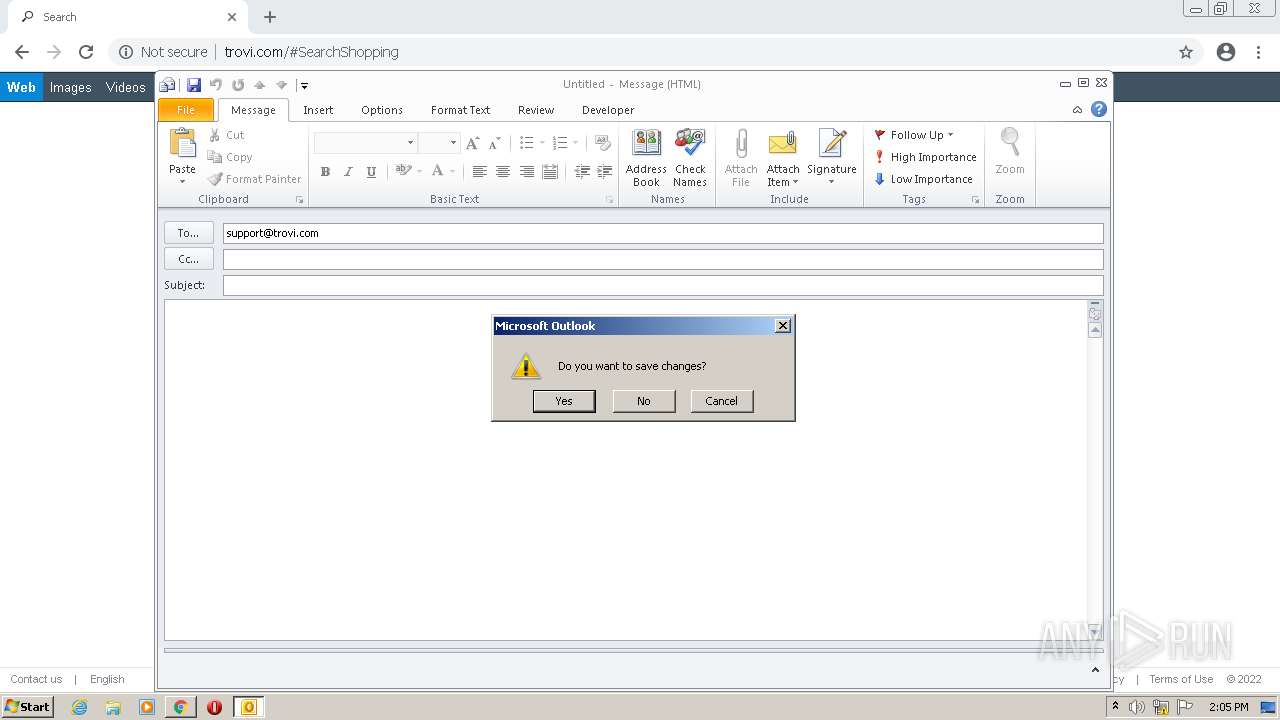Expand the Clipboard group dialog launcher
1280x720 pixels.
tap(300, 200)
